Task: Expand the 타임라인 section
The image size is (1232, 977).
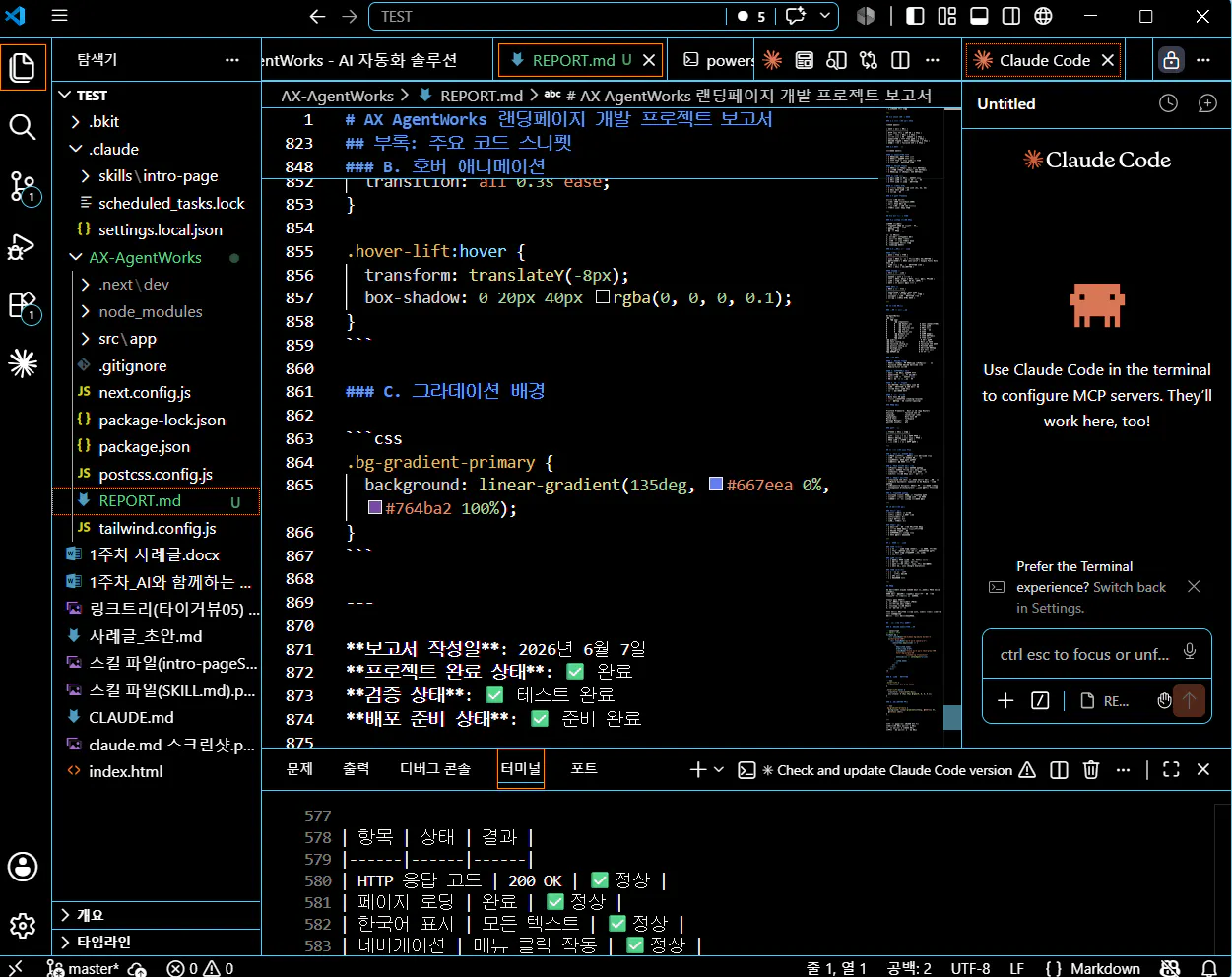Action: (157, 942)
